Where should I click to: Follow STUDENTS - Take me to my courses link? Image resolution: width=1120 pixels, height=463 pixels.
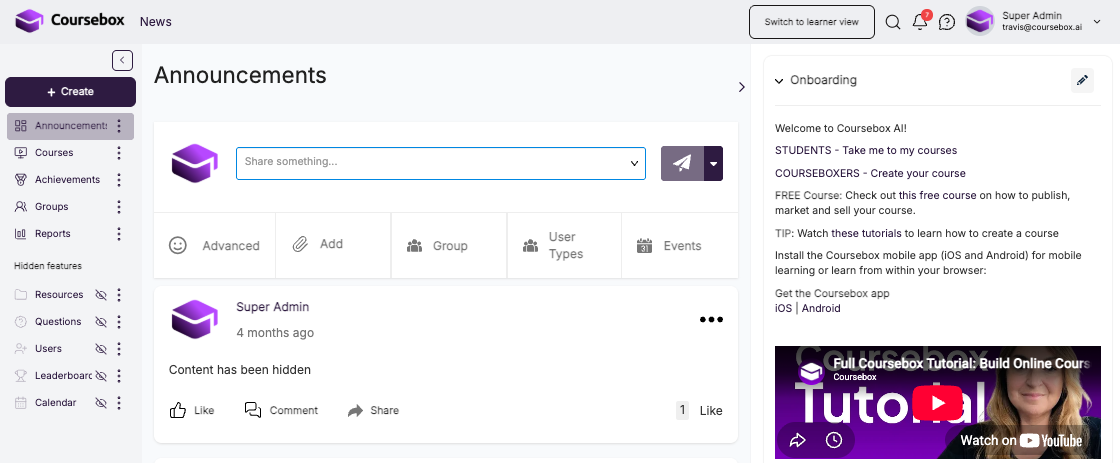tap(866, 151)
